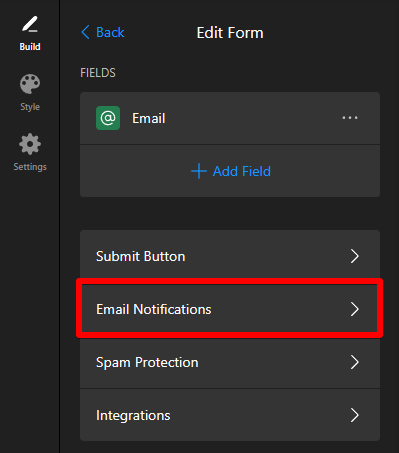399x453 pixels.
Task: Open Spam Protection options
Action: (230, 362)
